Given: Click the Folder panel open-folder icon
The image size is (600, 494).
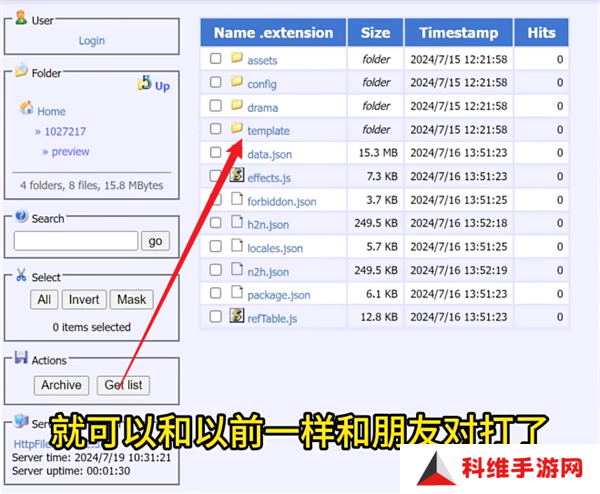Looking at the screenshot, I should [x=21, y=70].
